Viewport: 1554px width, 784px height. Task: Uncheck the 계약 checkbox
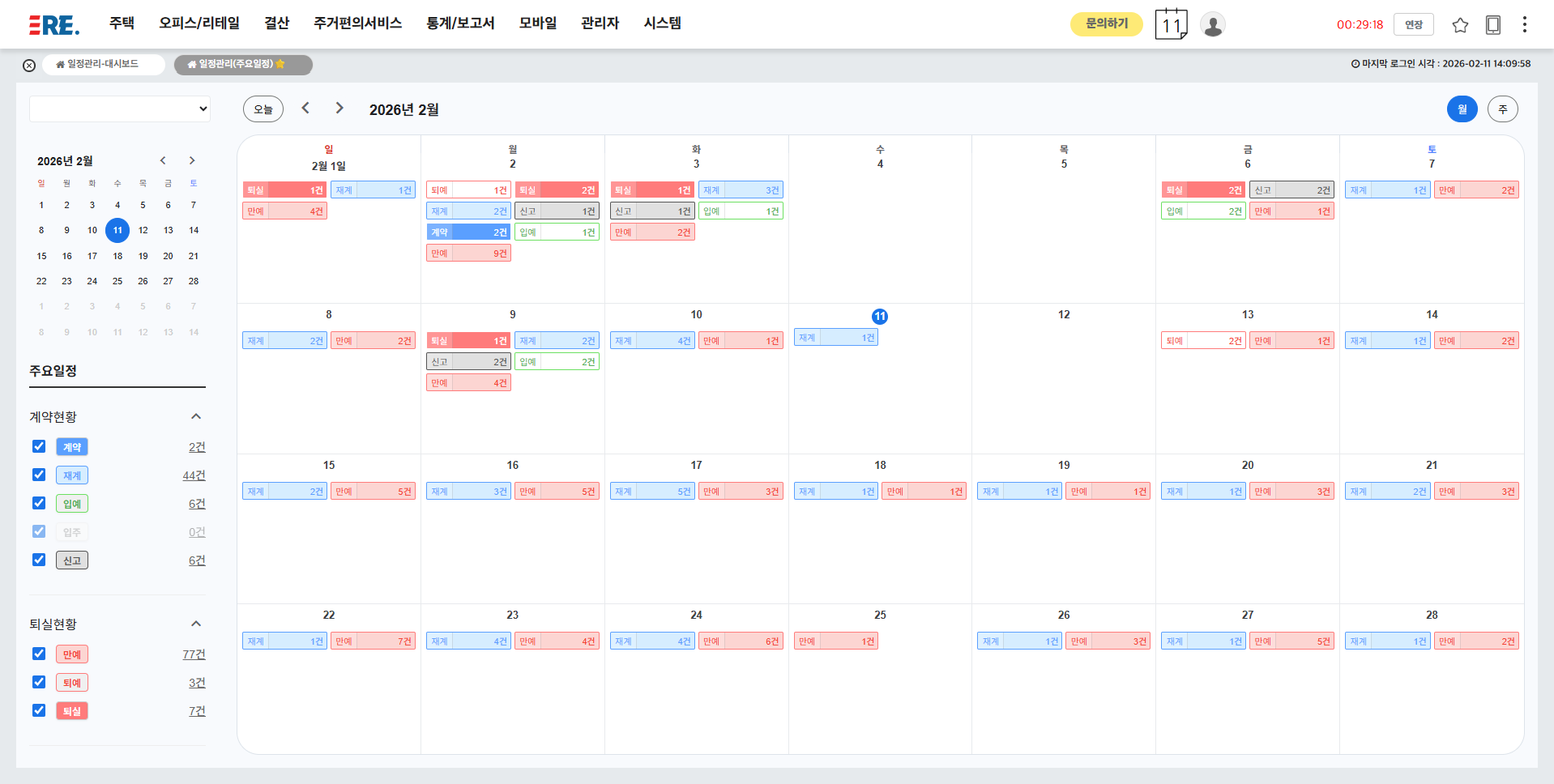coord(39,446)
